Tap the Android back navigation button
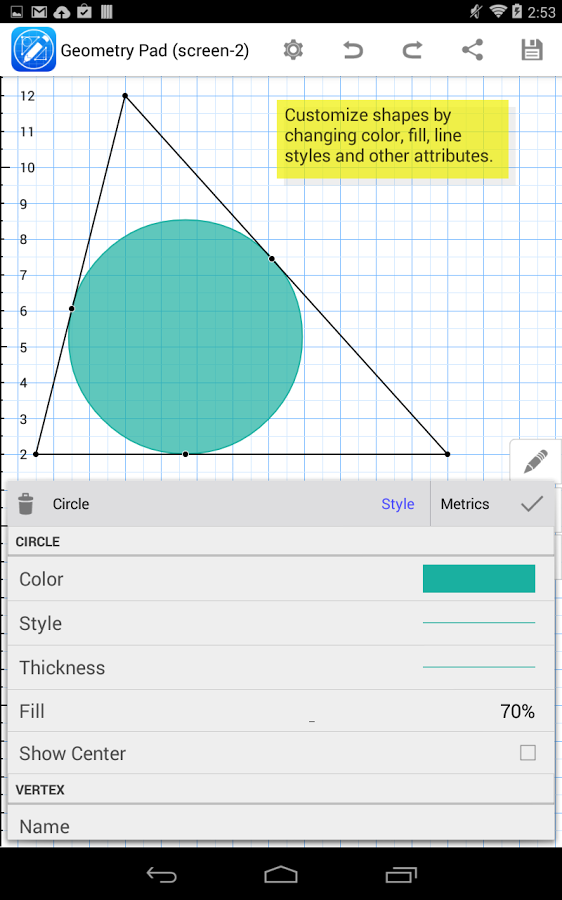 point(161,875)
